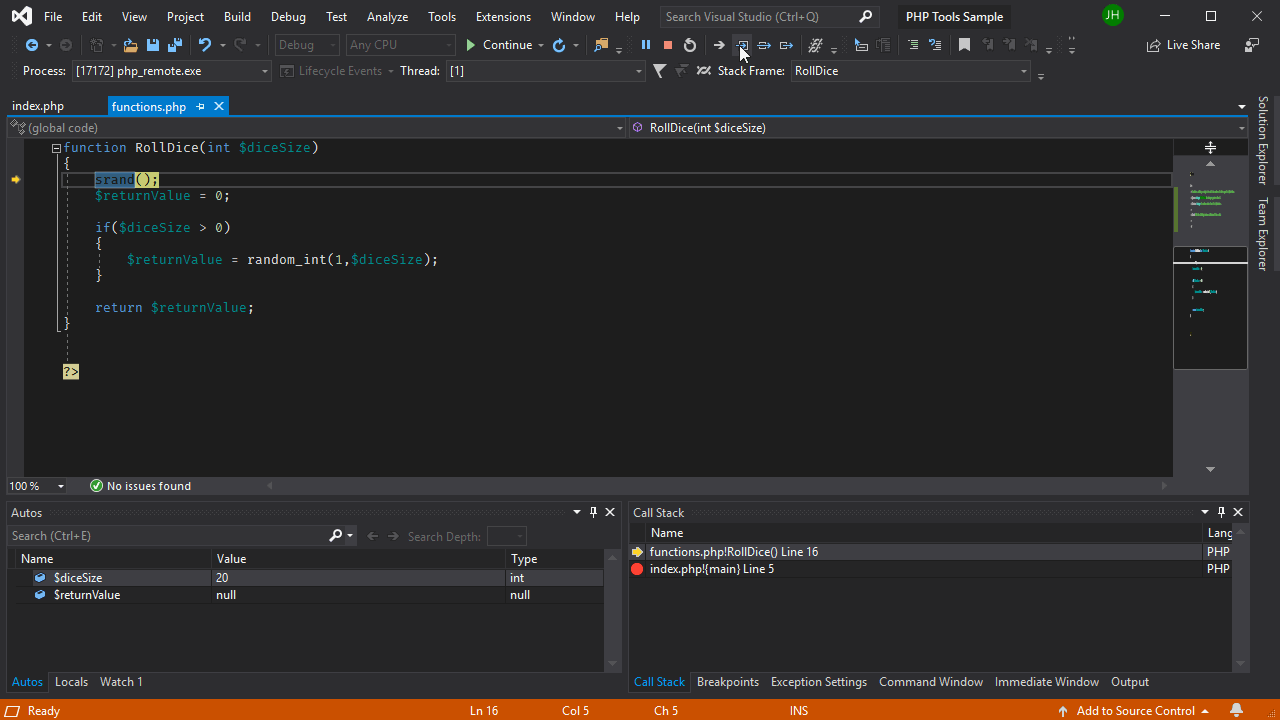Click the circular Restart debugging icon
Viewport: 1280px width, 720px height.
pyautogui.click(x=690, y=45)
